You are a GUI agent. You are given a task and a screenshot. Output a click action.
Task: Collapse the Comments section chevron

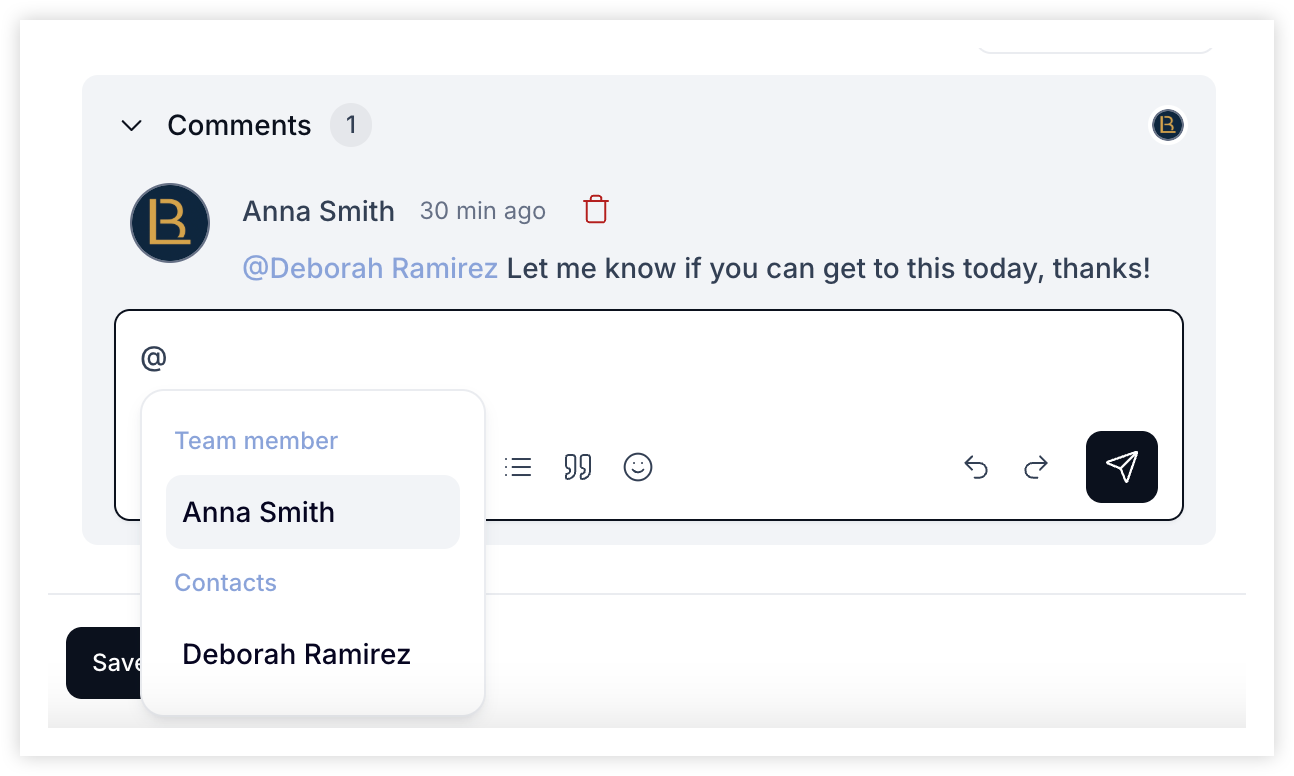tap(131, 126)
